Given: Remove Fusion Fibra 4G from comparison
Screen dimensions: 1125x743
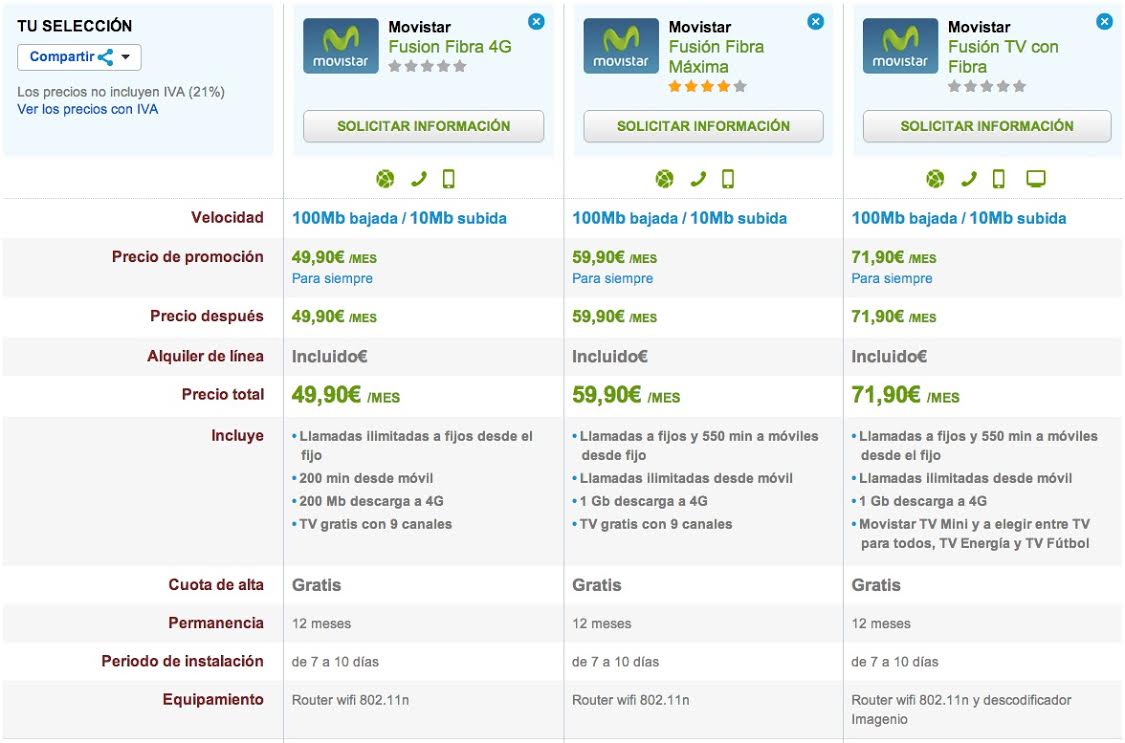Looking at the screenshot, I should pos(536,21).
